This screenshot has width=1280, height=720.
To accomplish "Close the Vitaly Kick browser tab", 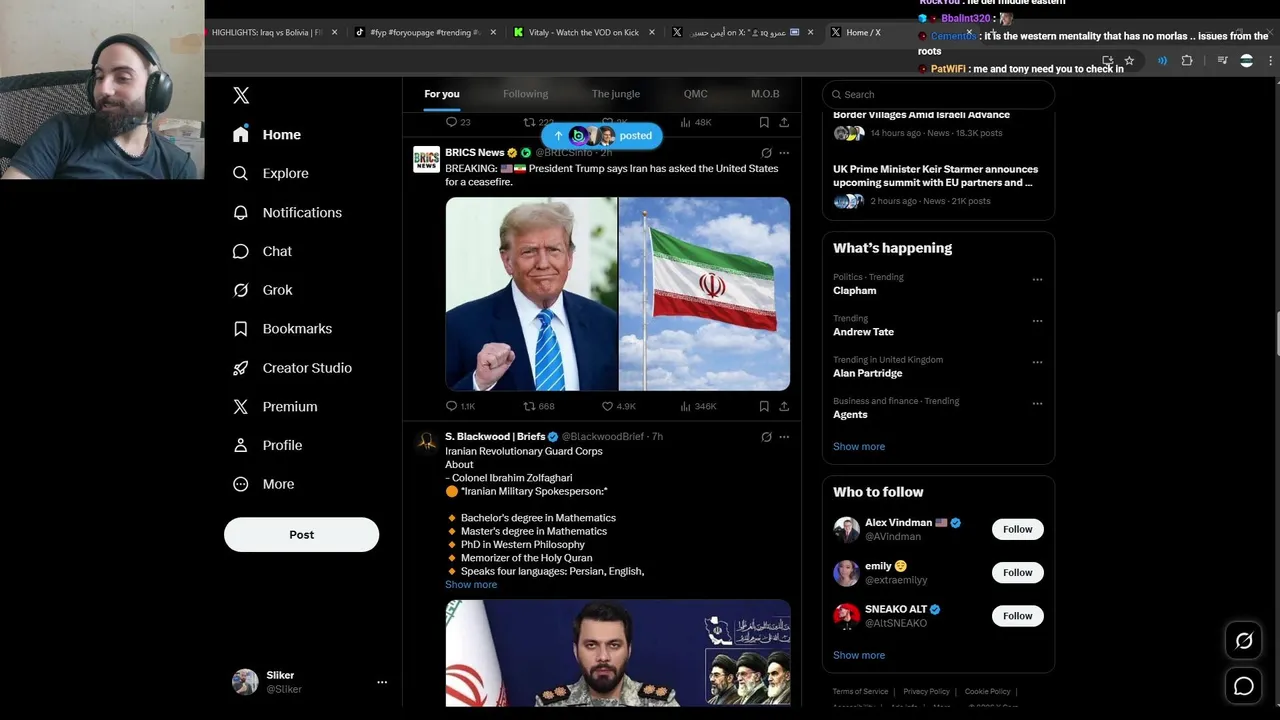I will point(652,32).
